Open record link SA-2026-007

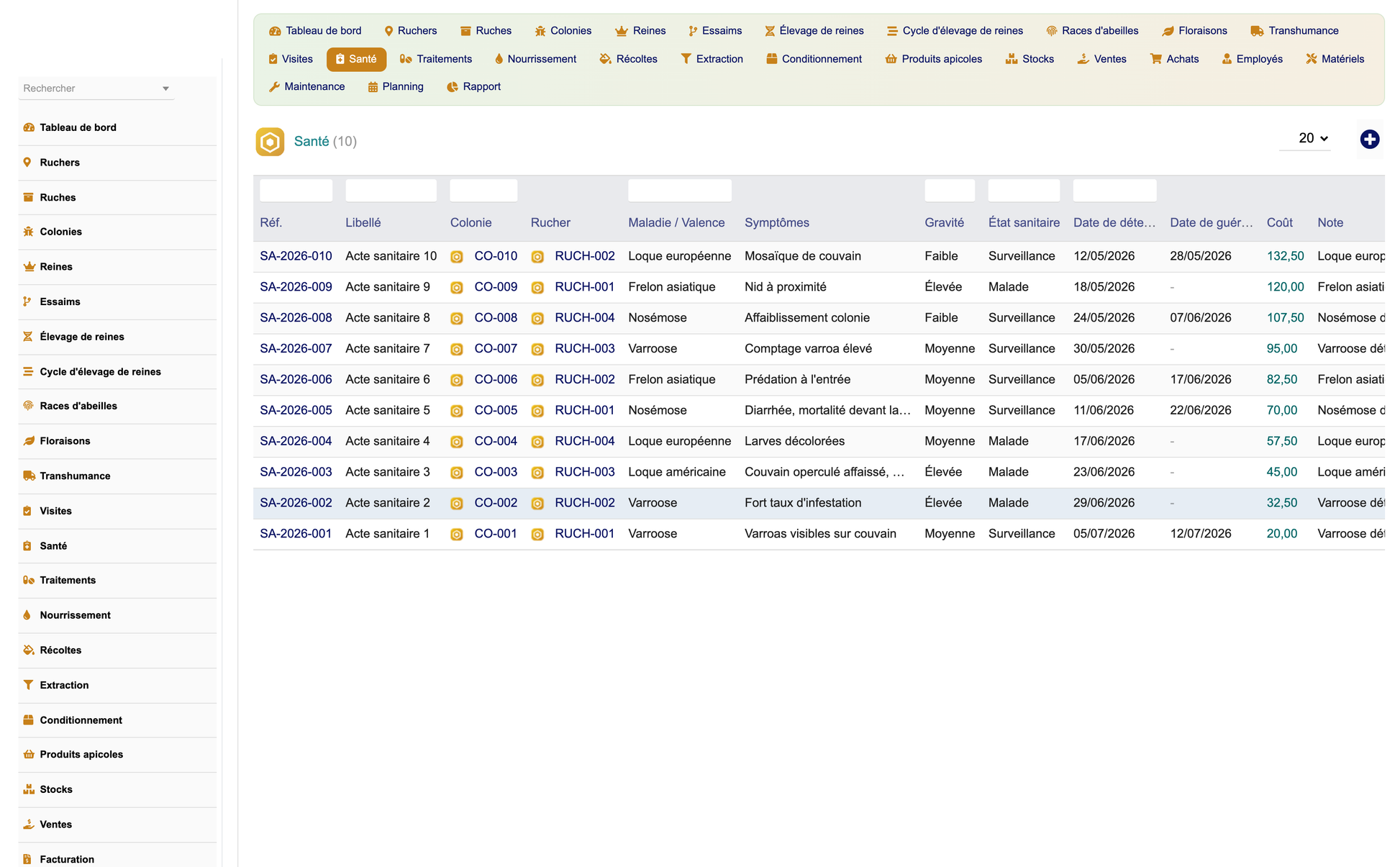pos(296,349)
